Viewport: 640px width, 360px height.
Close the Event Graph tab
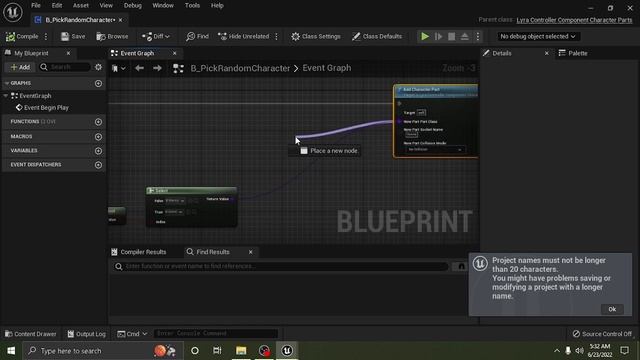(175, 53)
